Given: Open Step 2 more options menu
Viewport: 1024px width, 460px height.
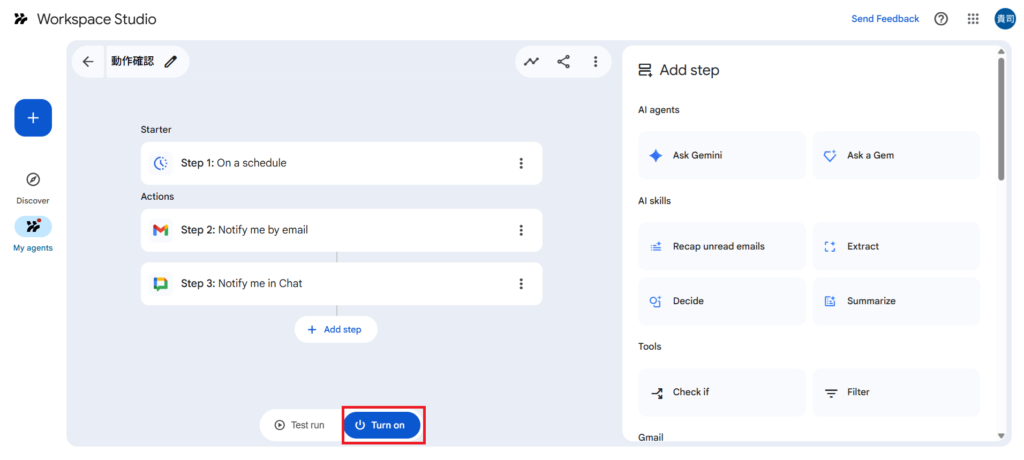Looking at the screenshot, I should 521,230.
